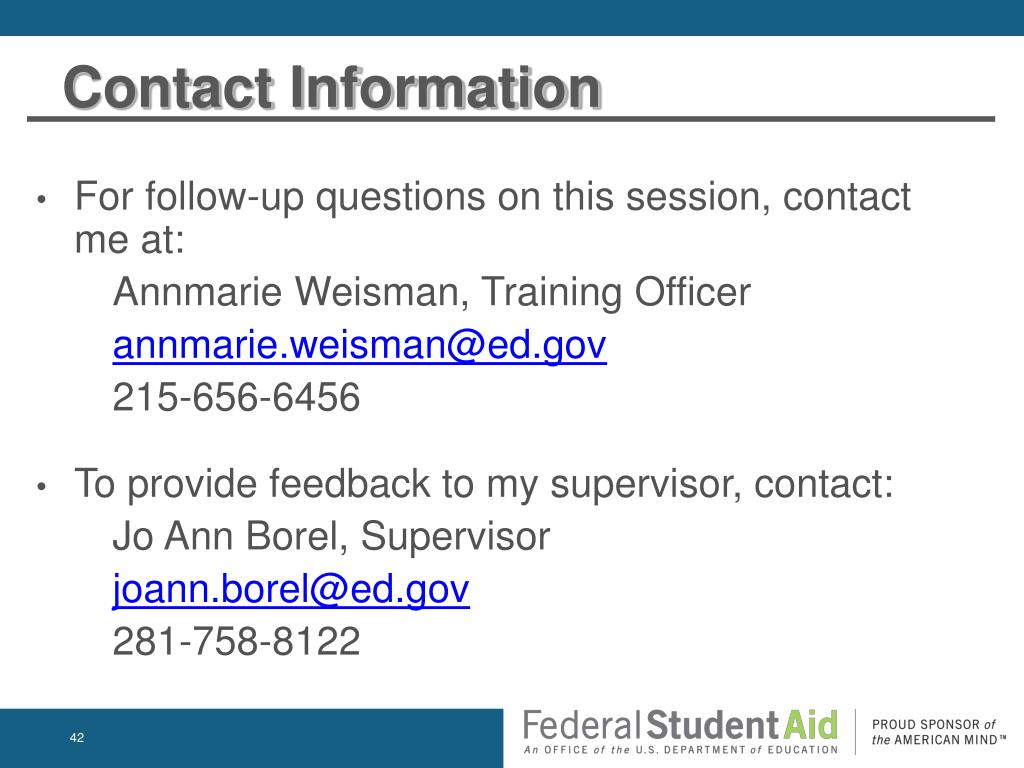Click the slide number 42
This screenshot has width=1024, height=768.
(76, 737)
